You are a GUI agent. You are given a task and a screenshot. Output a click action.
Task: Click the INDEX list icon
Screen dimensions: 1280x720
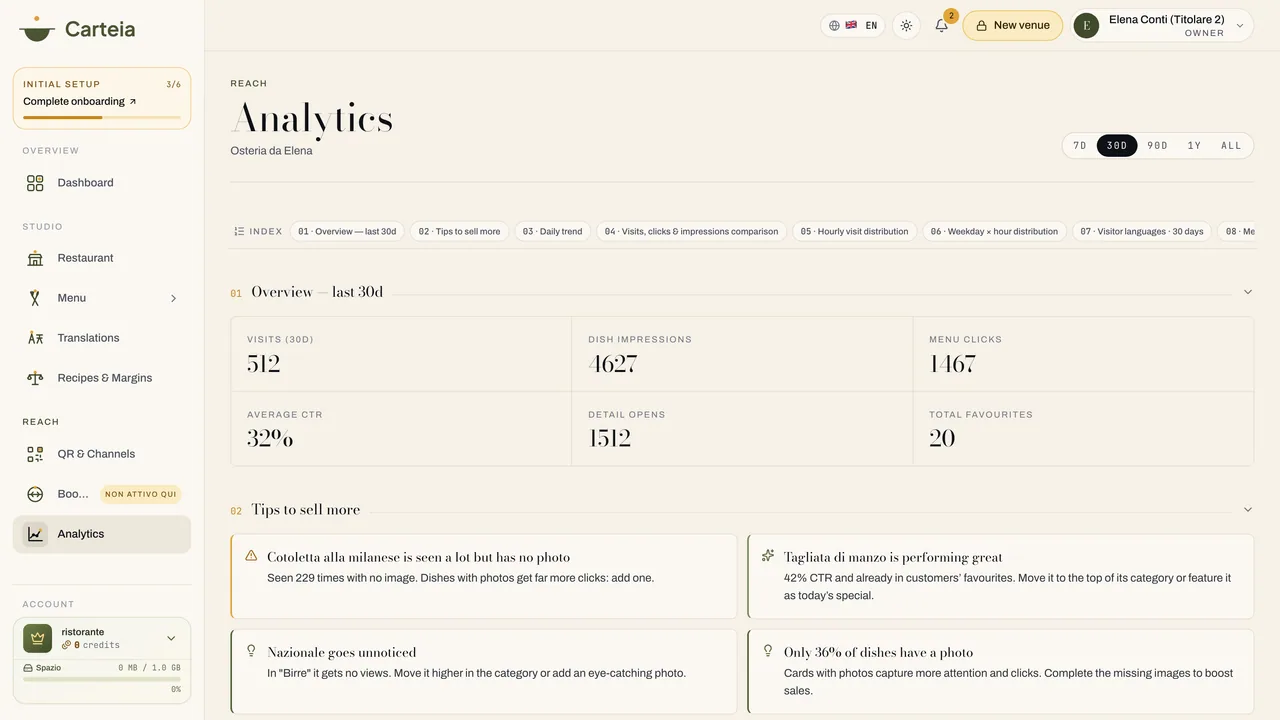[239, 231]
